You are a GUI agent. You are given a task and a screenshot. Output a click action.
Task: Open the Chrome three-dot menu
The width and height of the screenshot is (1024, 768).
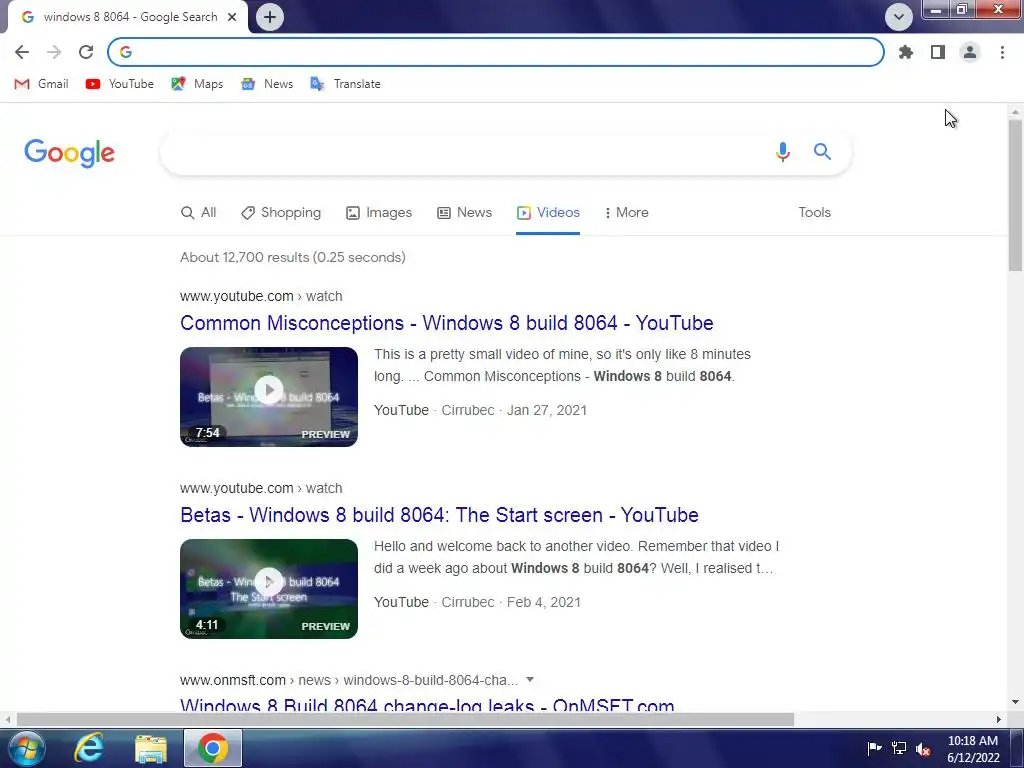pos(1002,52)
